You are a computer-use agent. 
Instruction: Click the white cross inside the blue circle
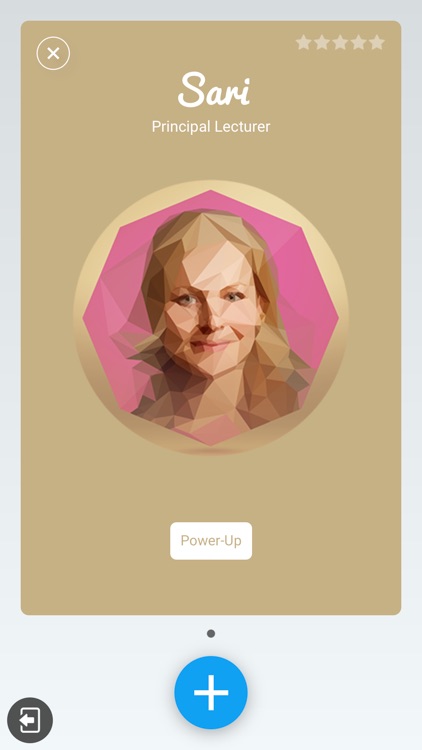211,693
